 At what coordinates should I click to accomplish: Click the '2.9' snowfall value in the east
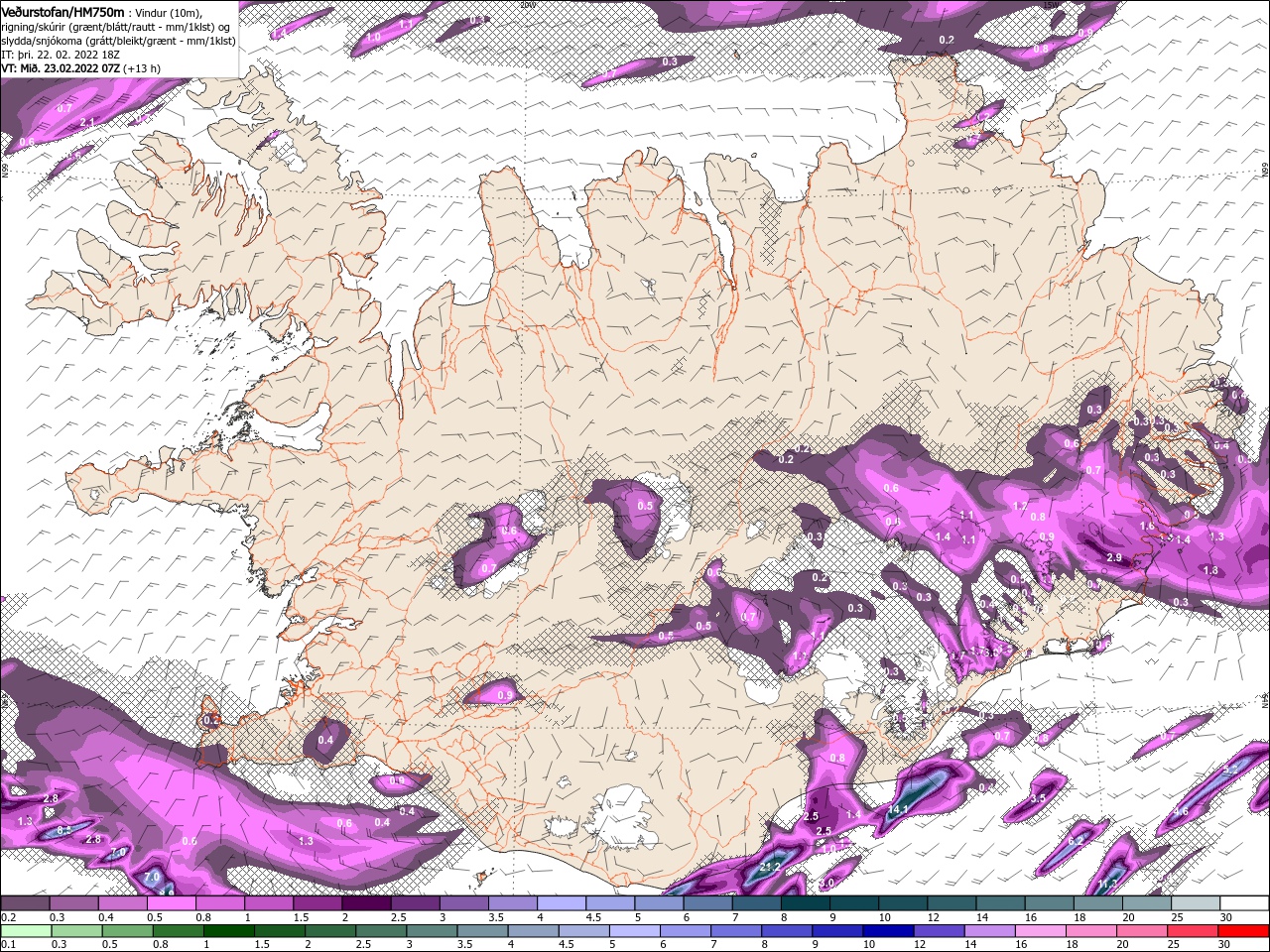coord(1113,558)
